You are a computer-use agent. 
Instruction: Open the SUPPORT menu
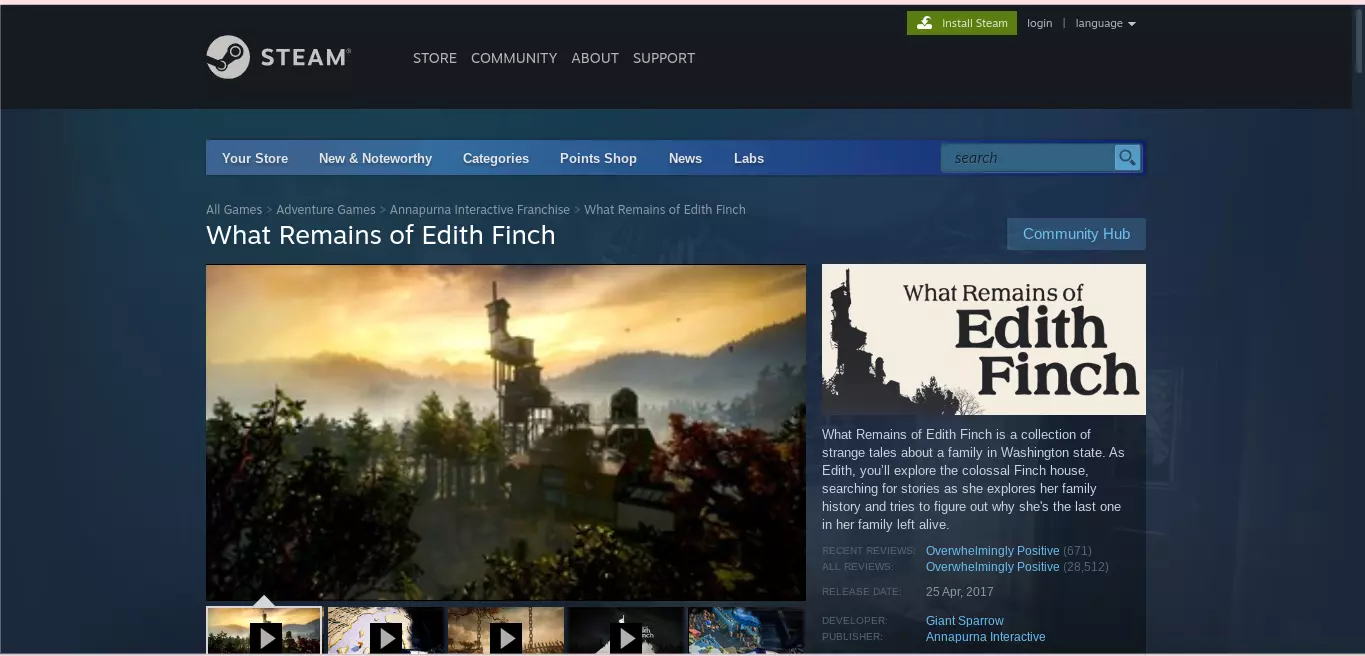[x=664, y=58]
